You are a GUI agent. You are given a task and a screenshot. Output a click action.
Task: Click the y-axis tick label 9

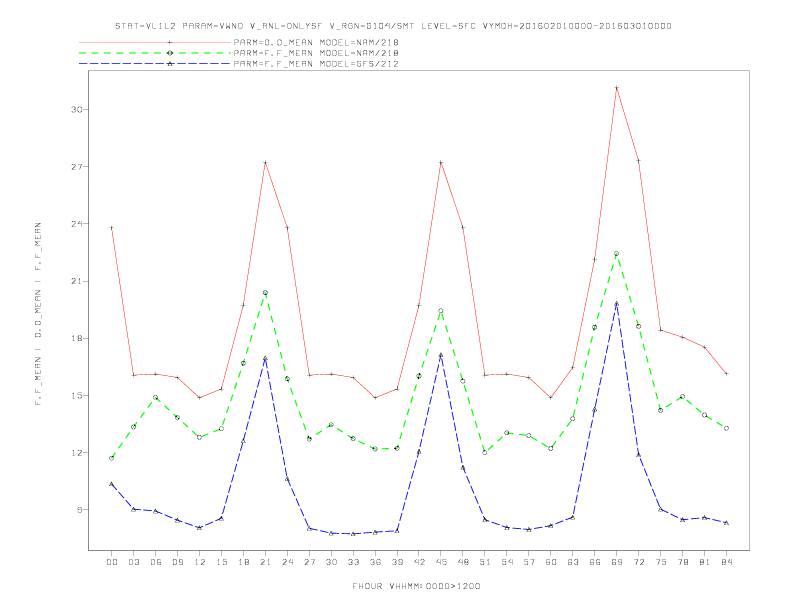(x=79, y=509)
